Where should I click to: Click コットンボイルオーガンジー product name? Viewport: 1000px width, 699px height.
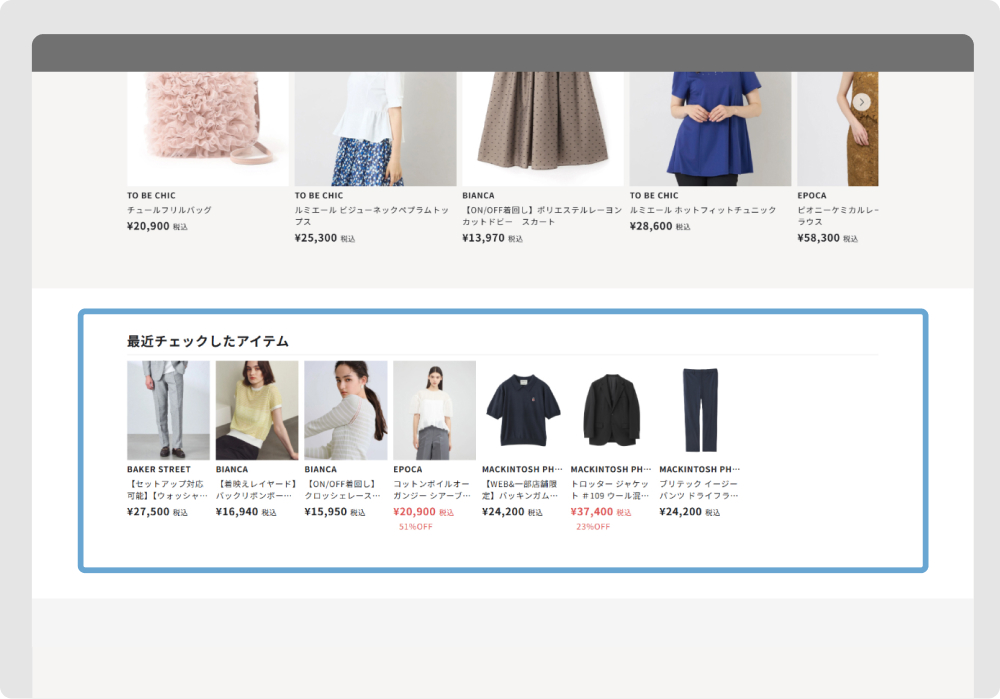432,490
